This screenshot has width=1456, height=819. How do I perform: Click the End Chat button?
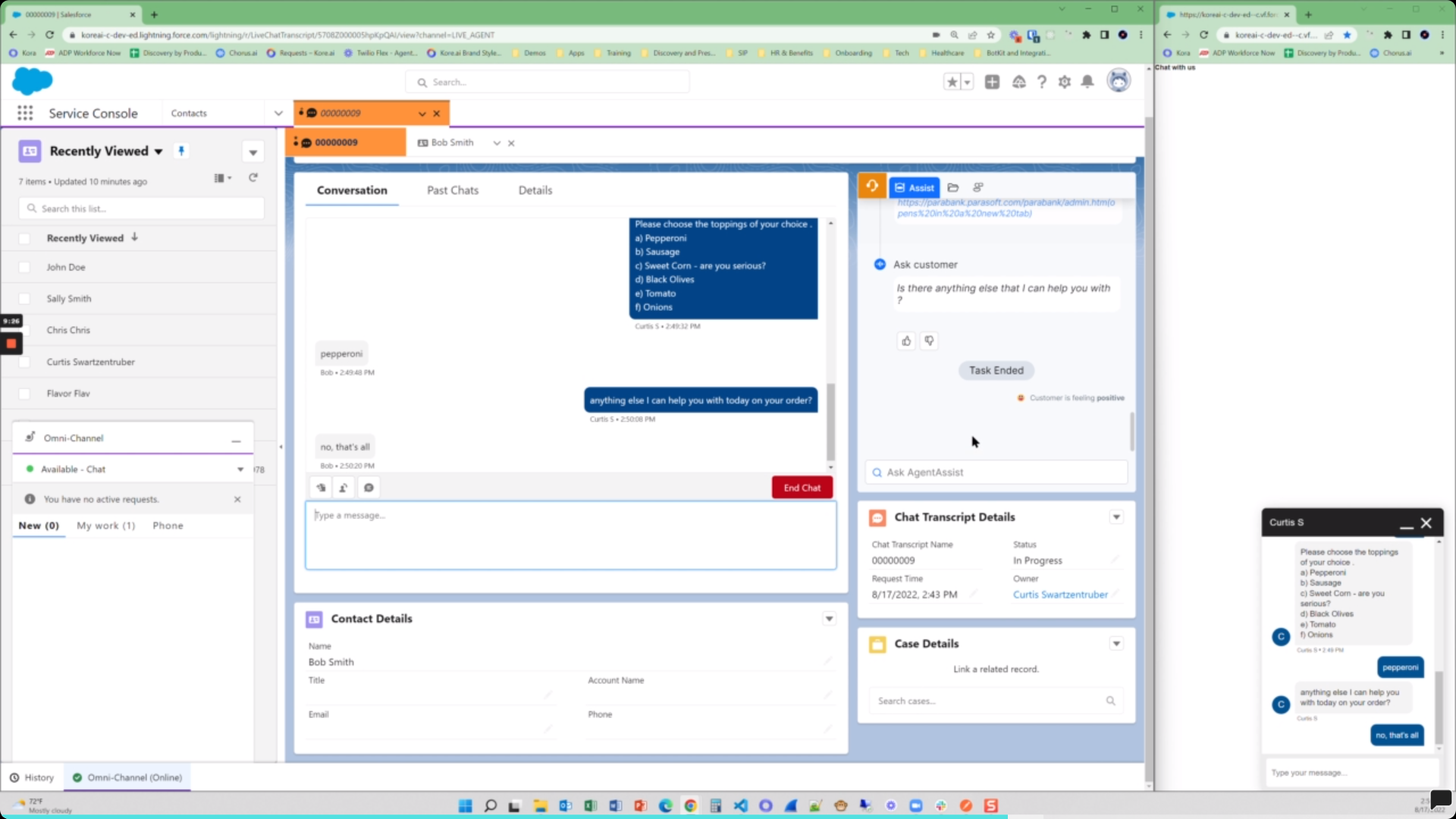point(802,488)
